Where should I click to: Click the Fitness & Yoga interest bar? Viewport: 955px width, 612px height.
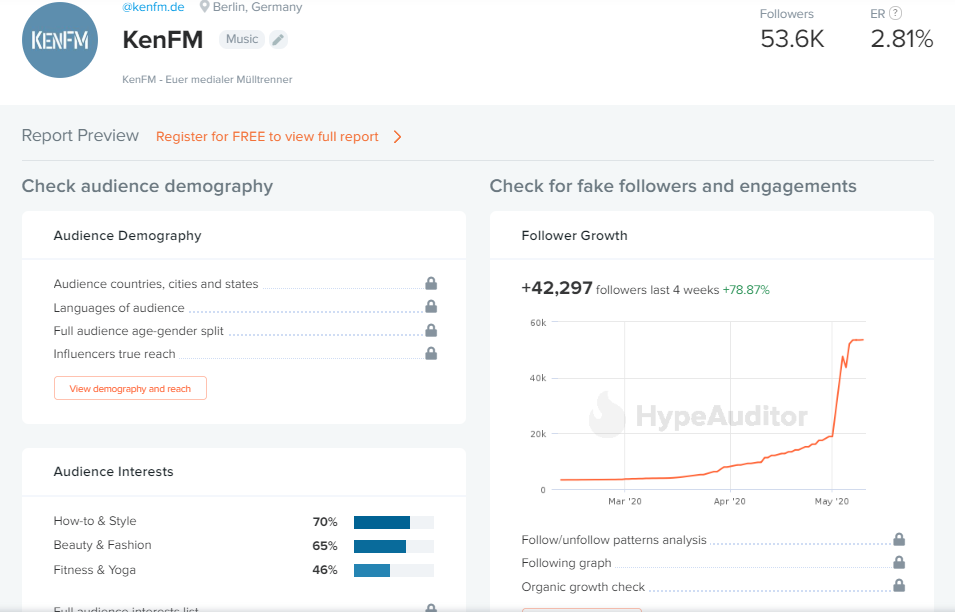[x=393, y=571]
